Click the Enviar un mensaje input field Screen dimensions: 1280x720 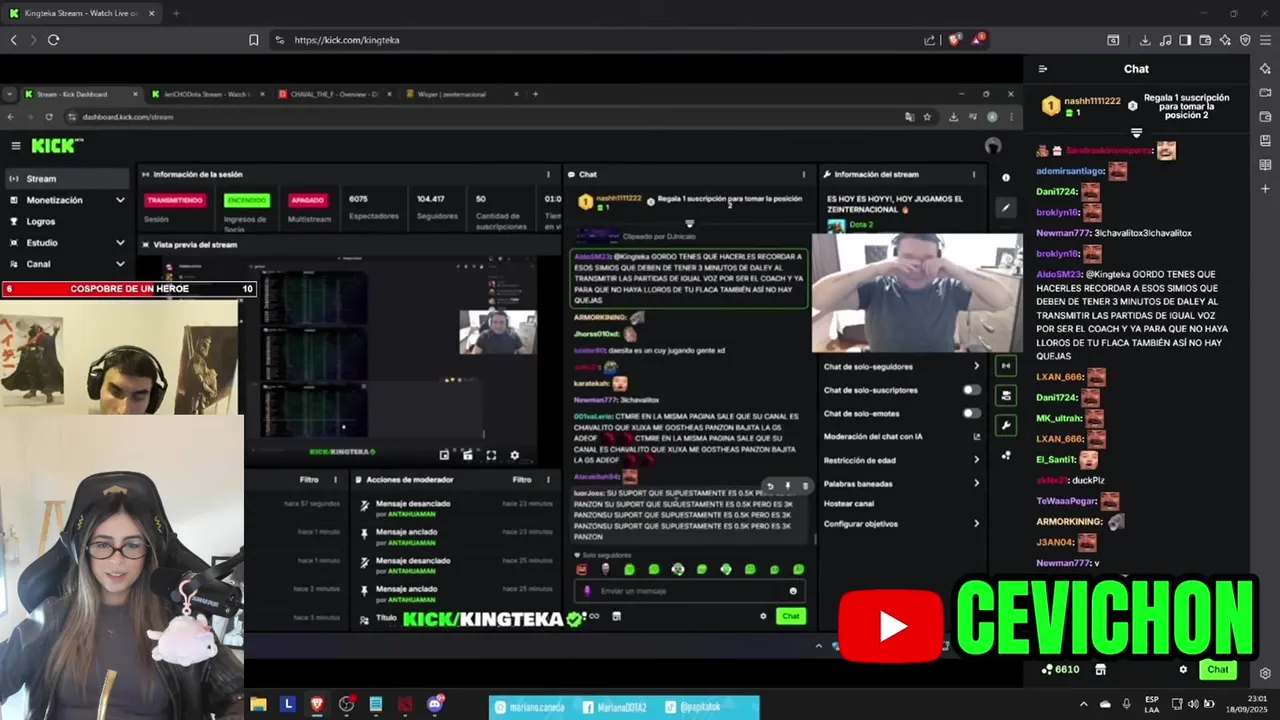pyautogui.click(x=690, y=591)
